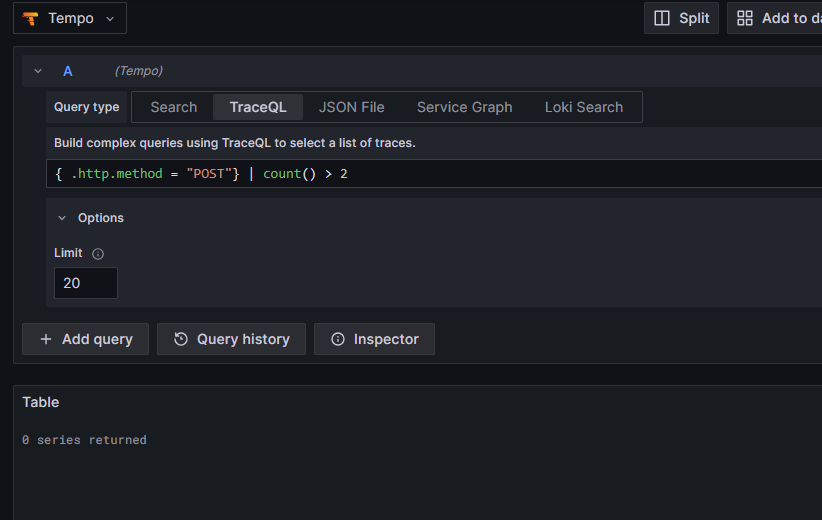Open the Tempo data source picker

click(x=70, y=18)
